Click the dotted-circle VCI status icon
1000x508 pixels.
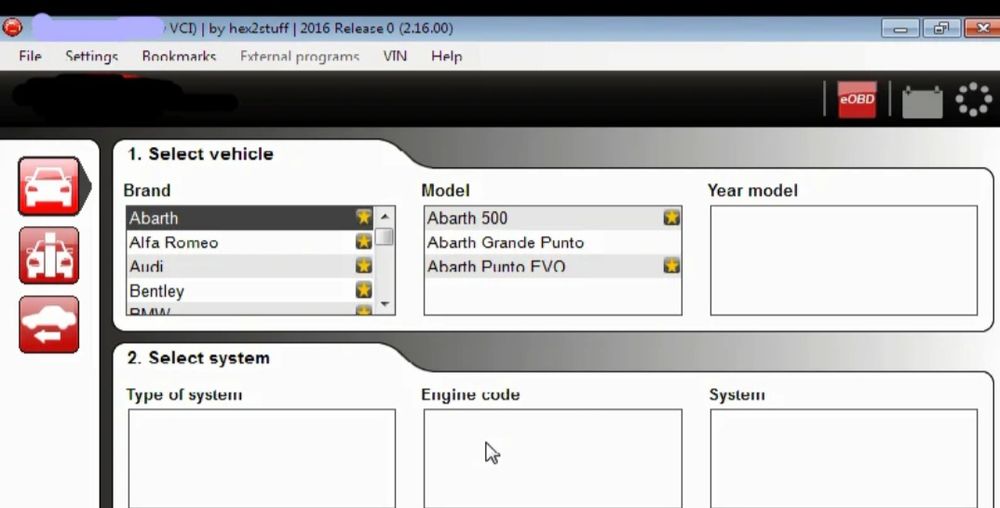[973, 99]
